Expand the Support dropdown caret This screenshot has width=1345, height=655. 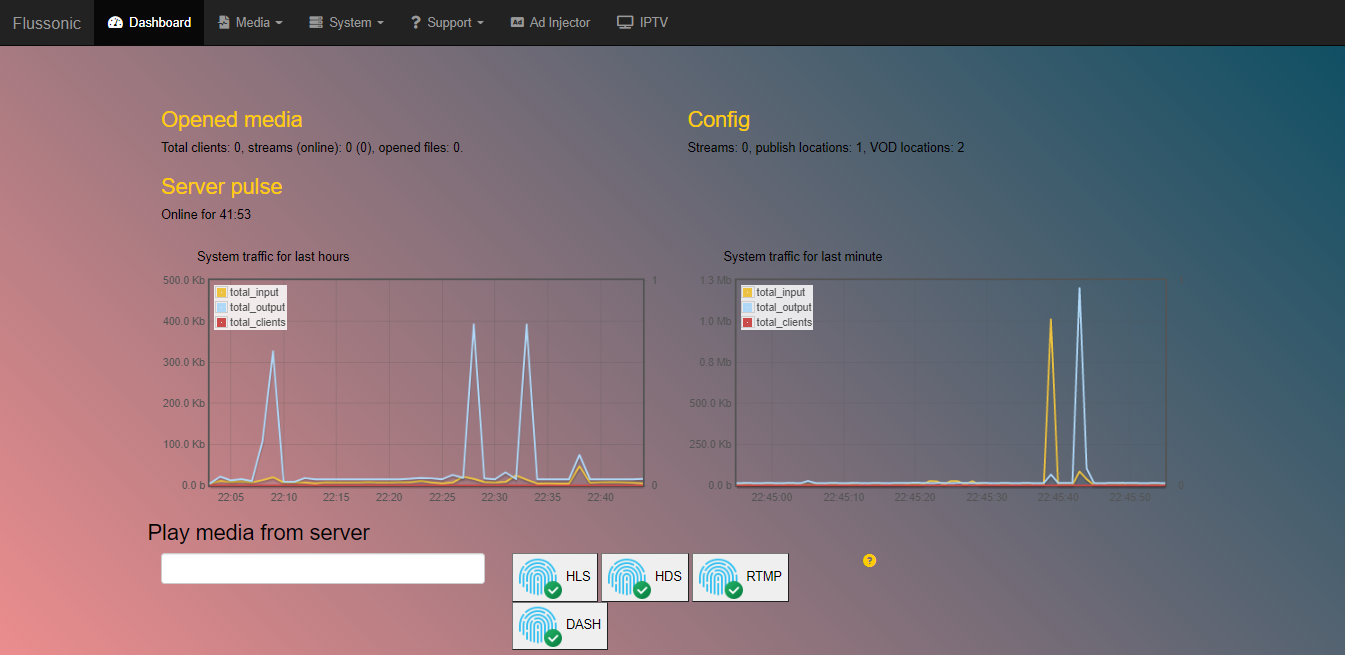pyautogui.click(x=481, y=23)
